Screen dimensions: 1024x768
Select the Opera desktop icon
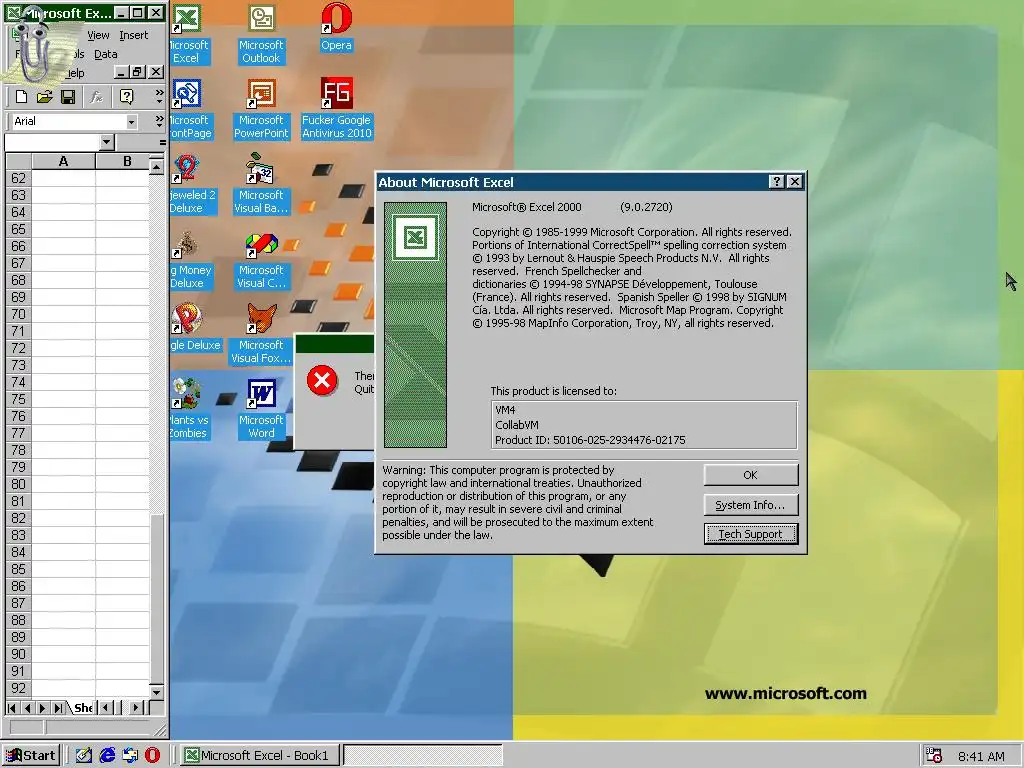(336, 28)
